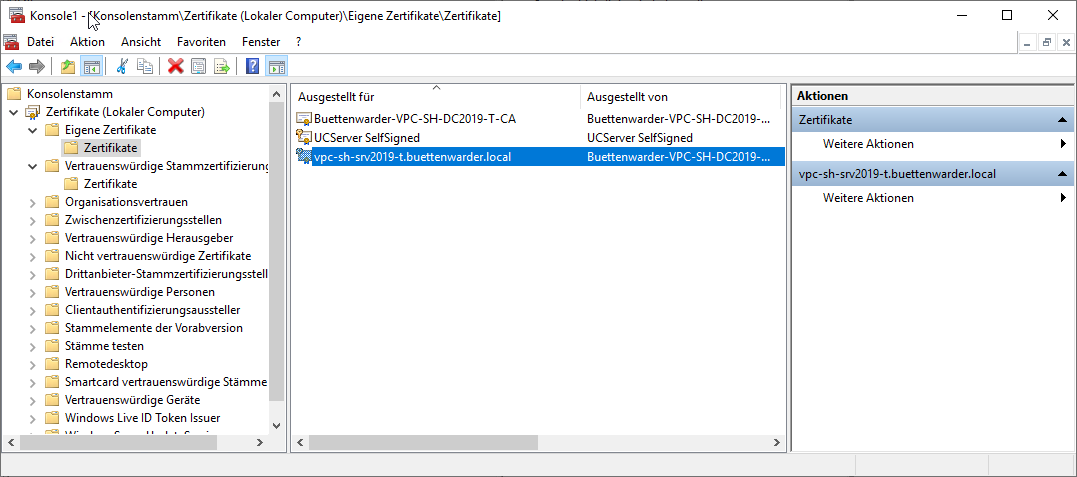Viewport: 1077px width, 477px height.
Task: Click the blue Back arrow in toolbar
Action: point(14,66)
